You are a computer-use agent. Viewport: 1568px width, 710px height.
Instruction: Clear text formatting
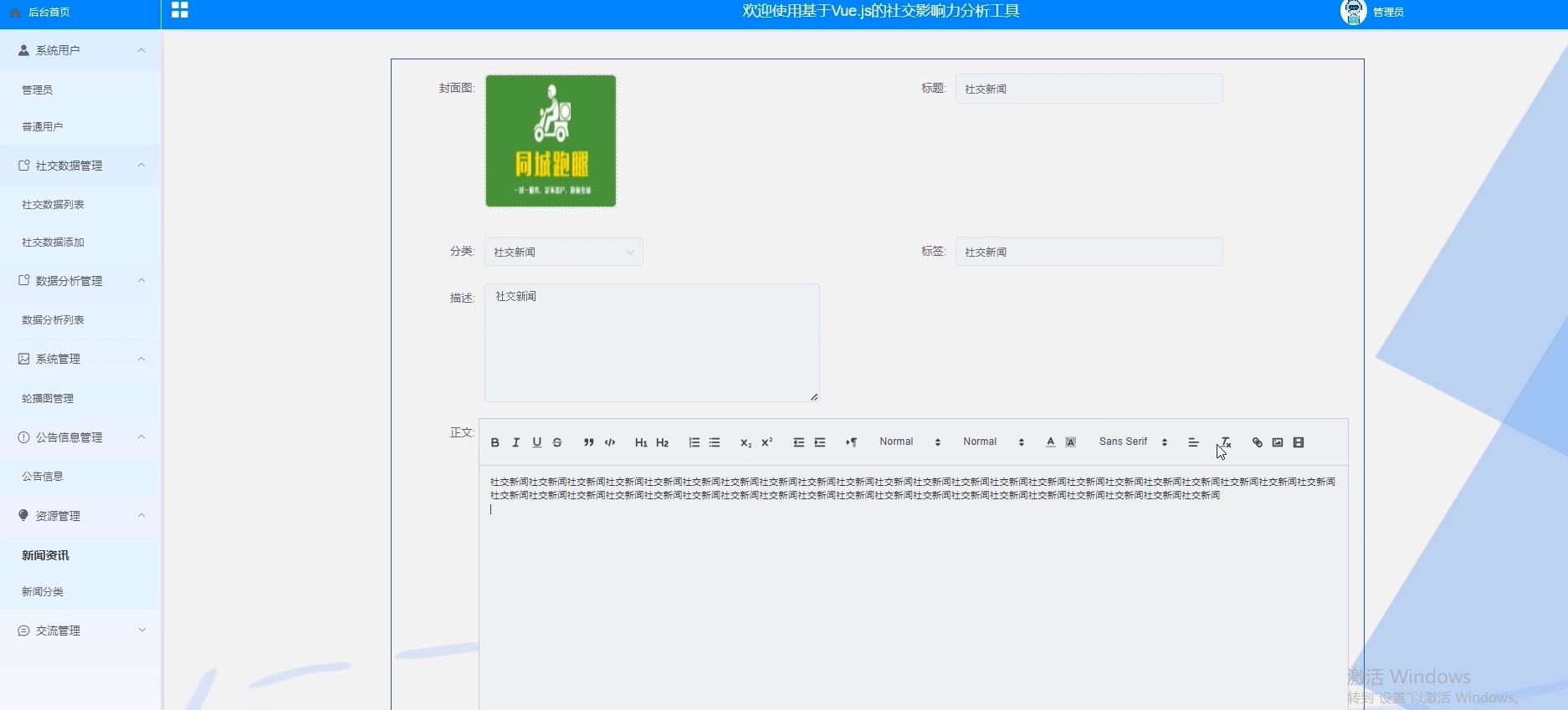[x=1225, y=442]
